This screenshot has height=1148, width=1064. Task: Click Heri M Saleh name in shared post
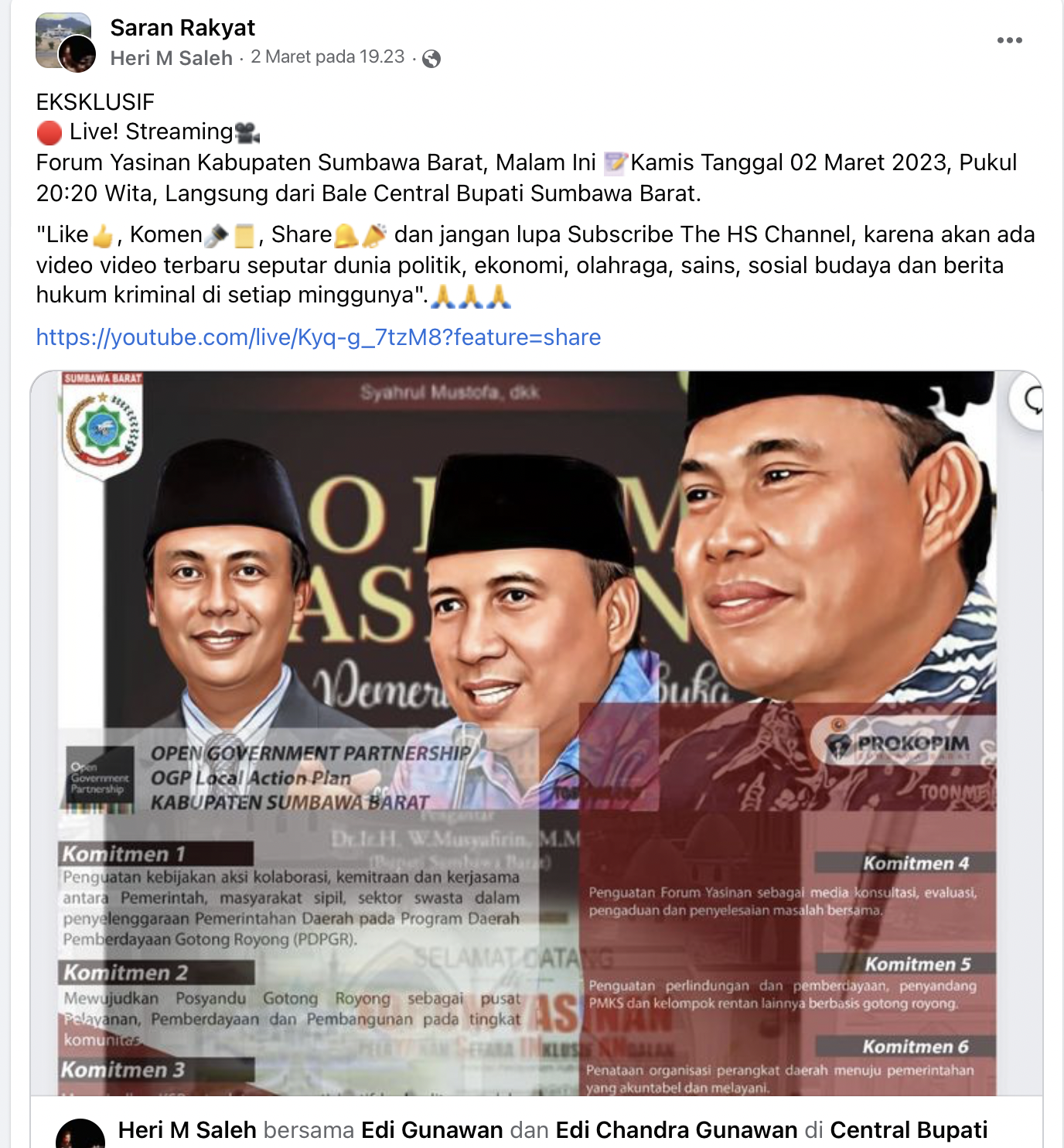pyautogui.click(x=187, y=1130)
